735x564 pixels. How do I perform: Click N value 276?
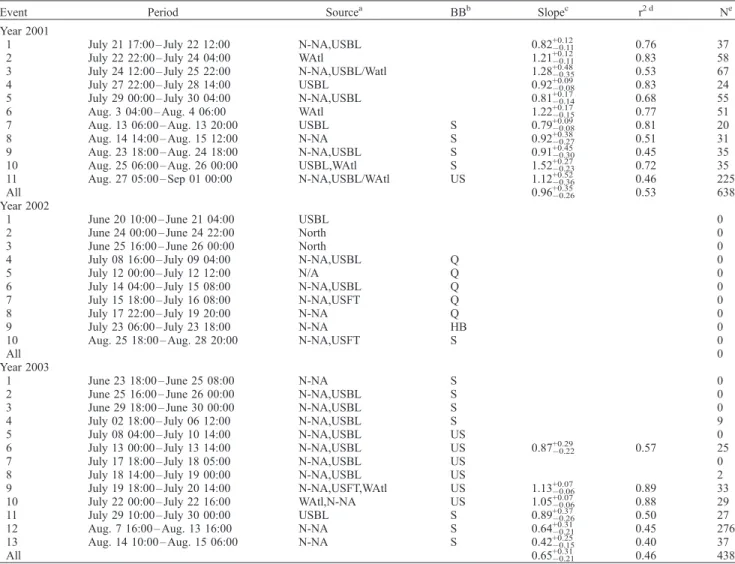pyautogui.click(x=726, y=528)
